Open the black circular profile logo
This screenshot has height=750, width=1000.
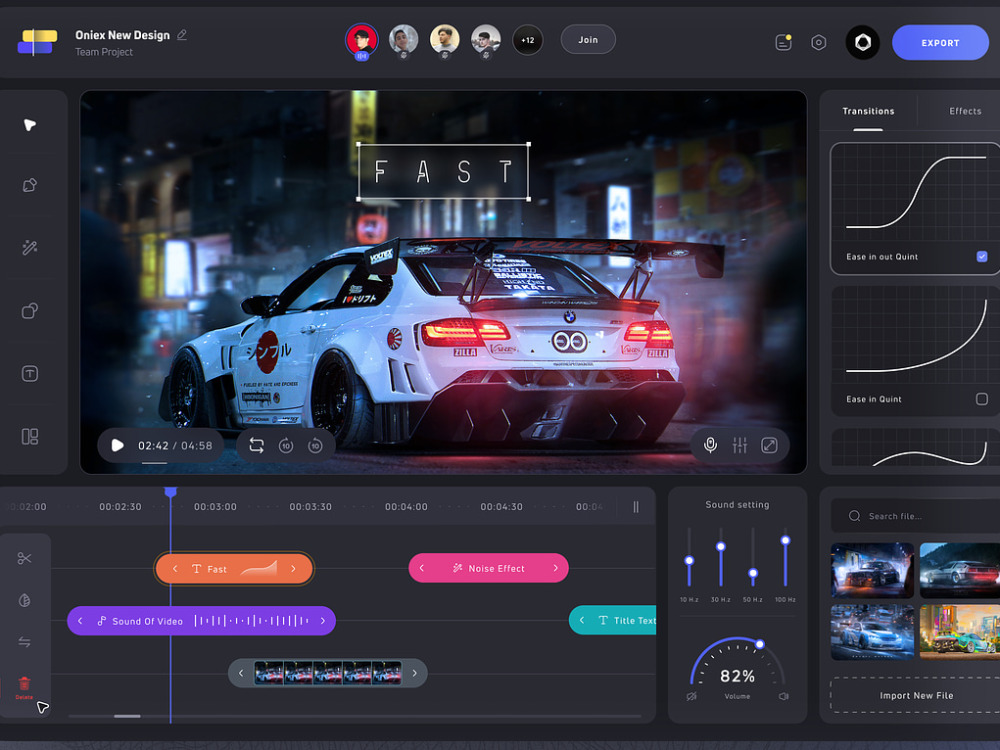click(862, 42)
